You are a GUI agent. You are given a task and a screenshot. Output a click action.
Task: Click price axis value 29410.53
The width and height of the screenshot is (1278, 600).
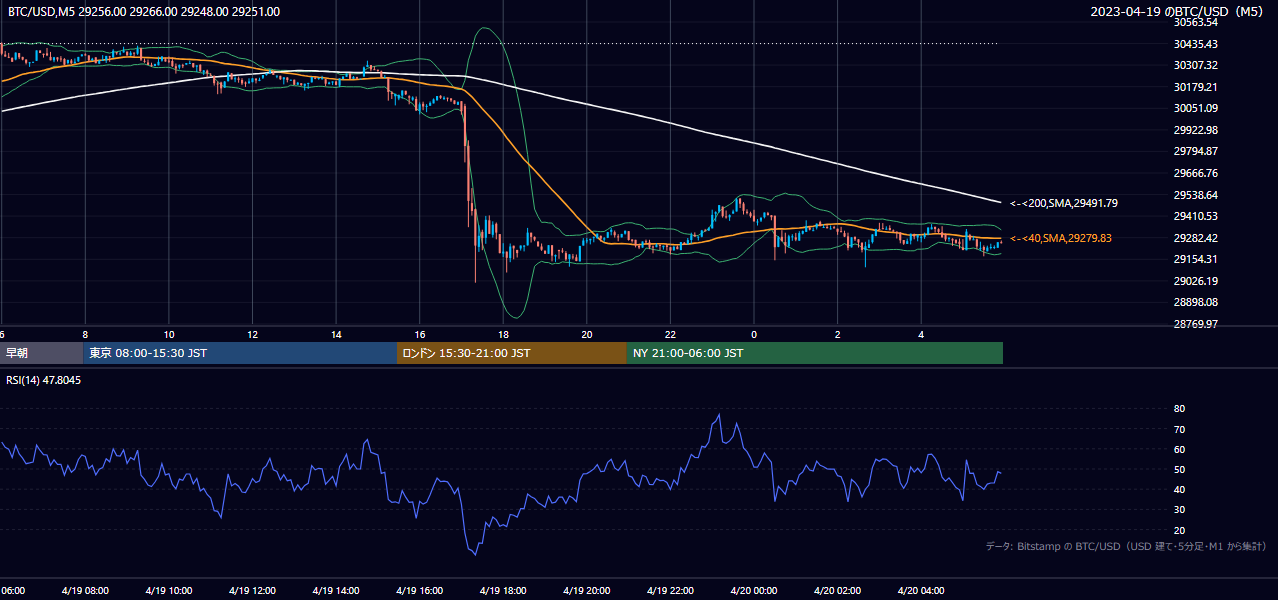1196,216
